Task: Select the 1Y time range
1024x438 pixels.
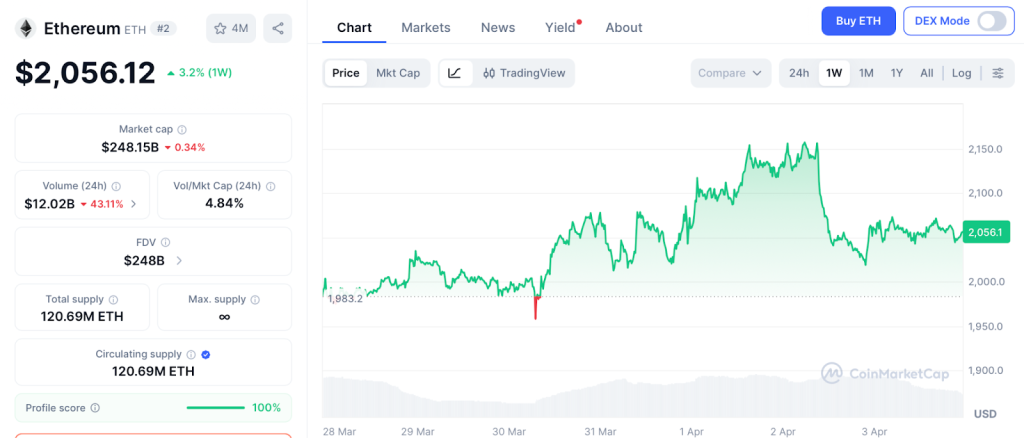Action: coord(897,73)
